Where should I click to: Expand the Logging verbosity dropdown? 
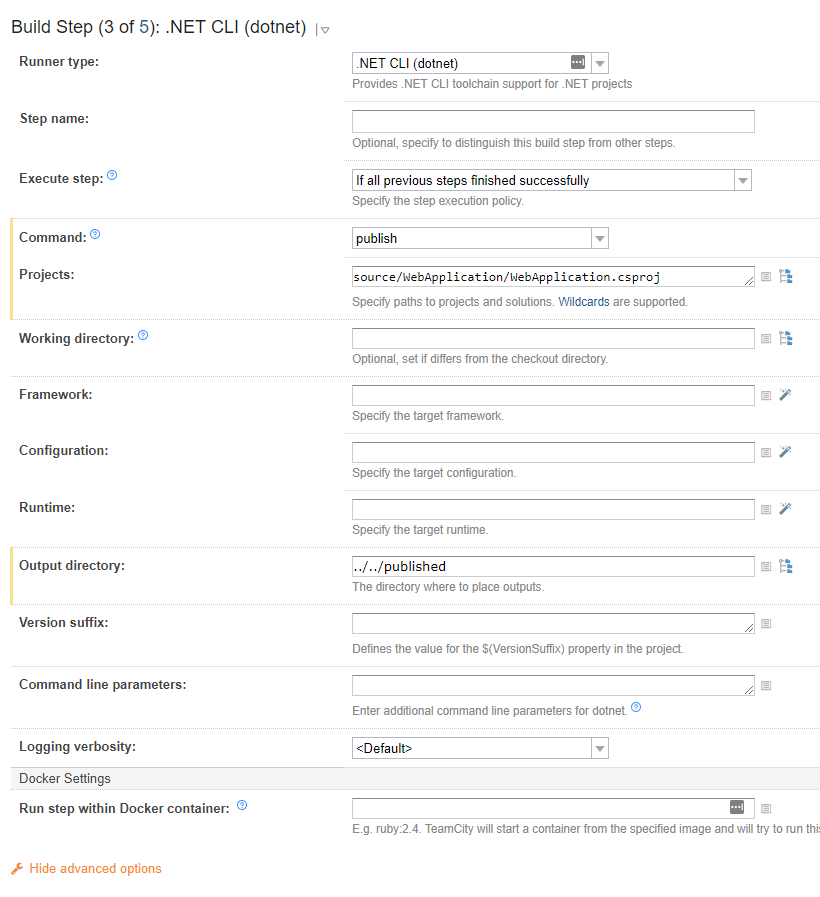600,748
